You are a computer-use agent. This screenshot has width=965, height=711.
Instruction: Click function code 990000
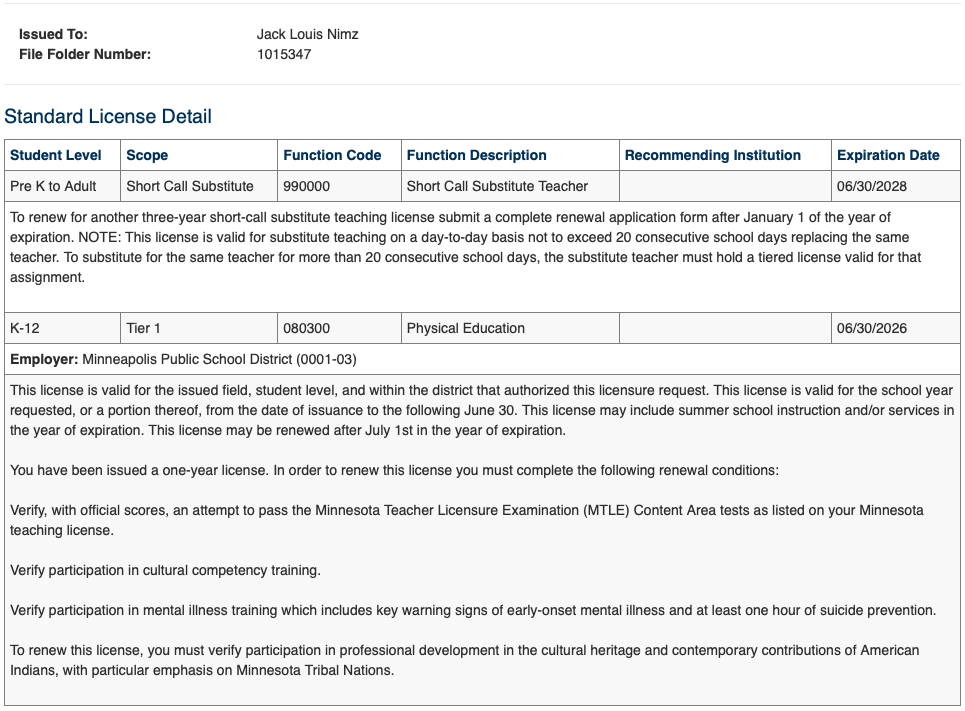(x=307, y=186)
